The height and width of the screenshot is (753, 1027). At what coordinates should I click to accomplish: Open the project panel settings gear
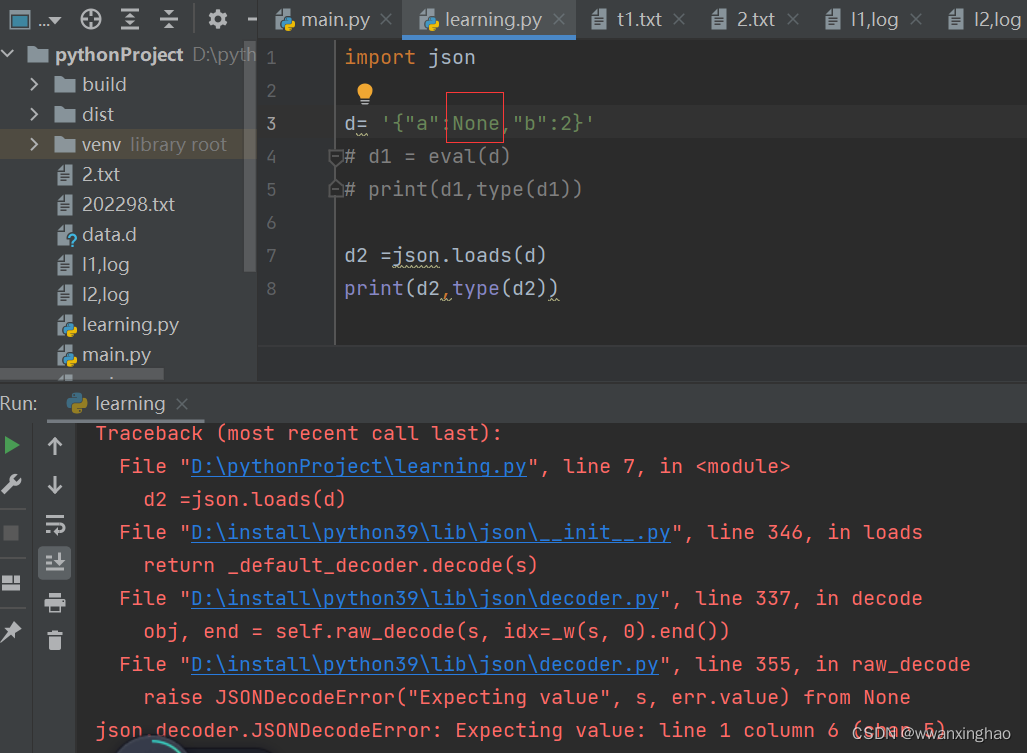click(x=217, y=20)
